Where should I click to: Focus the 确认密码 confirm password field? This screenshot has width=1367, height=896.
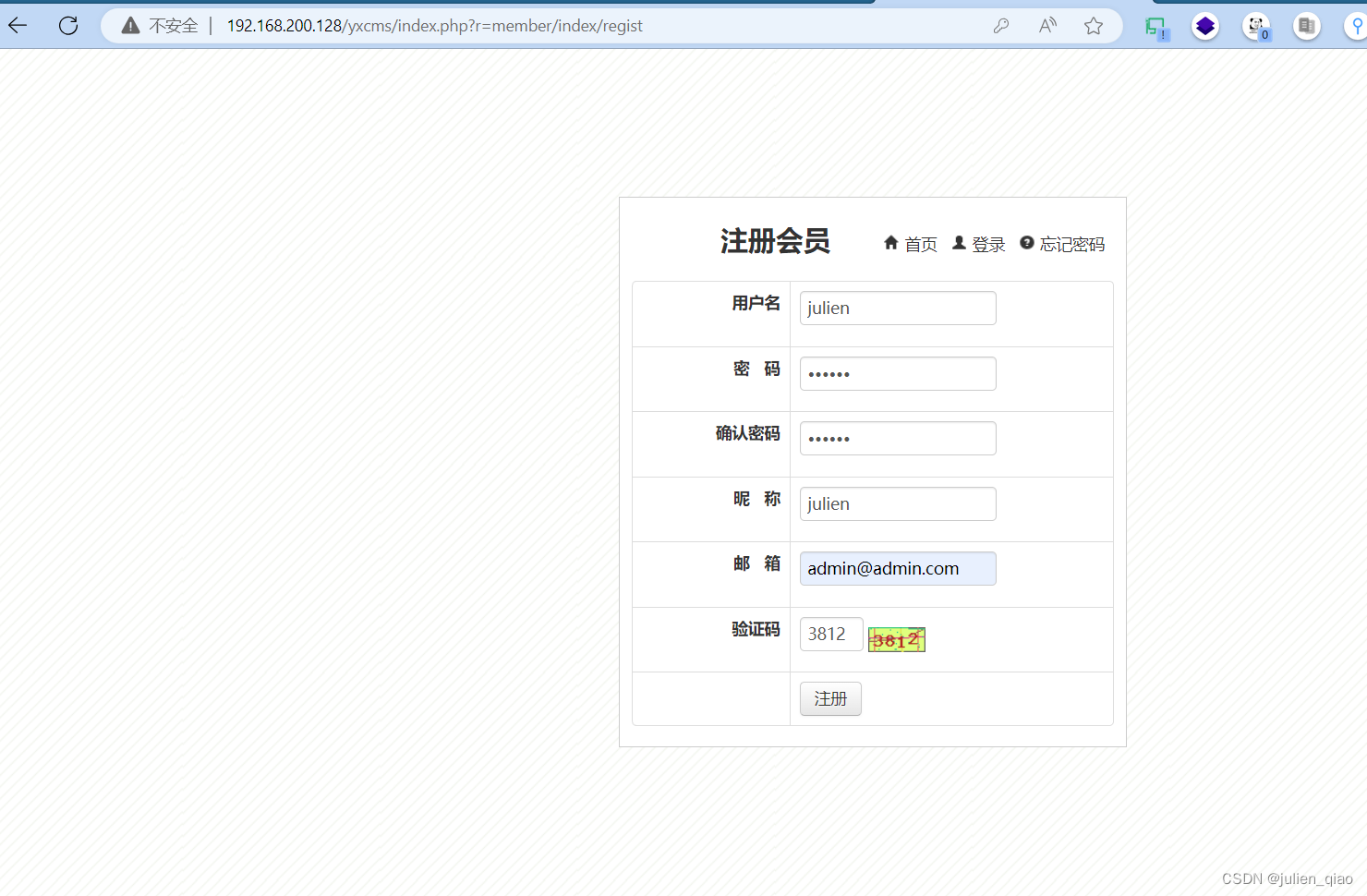coord(898,438)
